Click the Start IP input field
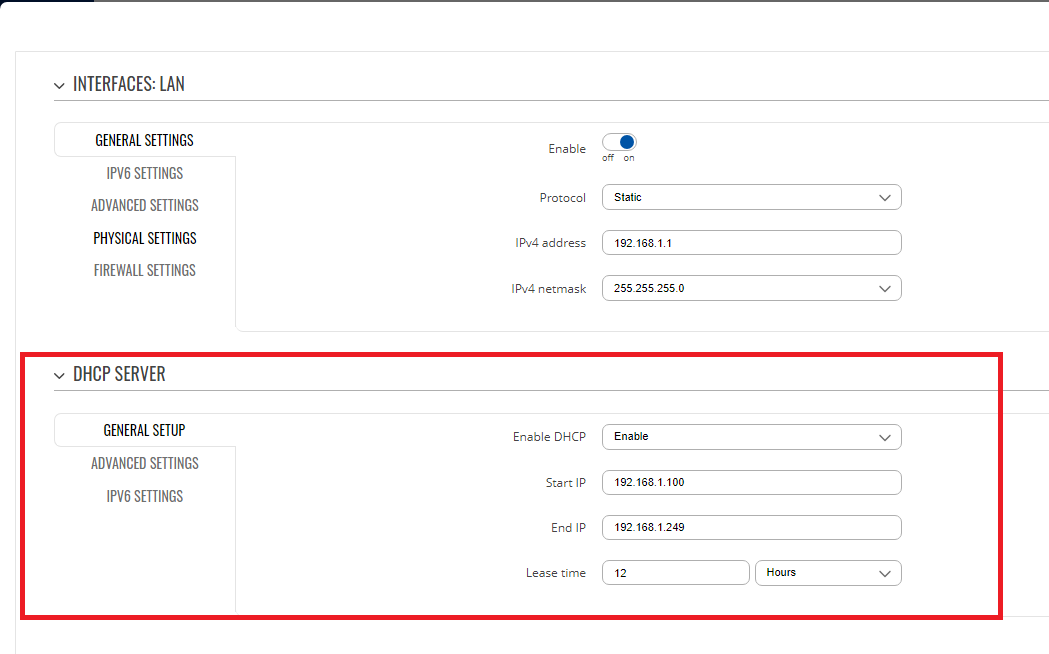The width and height of the screenshot is (1049, 654). click(751, 483)
